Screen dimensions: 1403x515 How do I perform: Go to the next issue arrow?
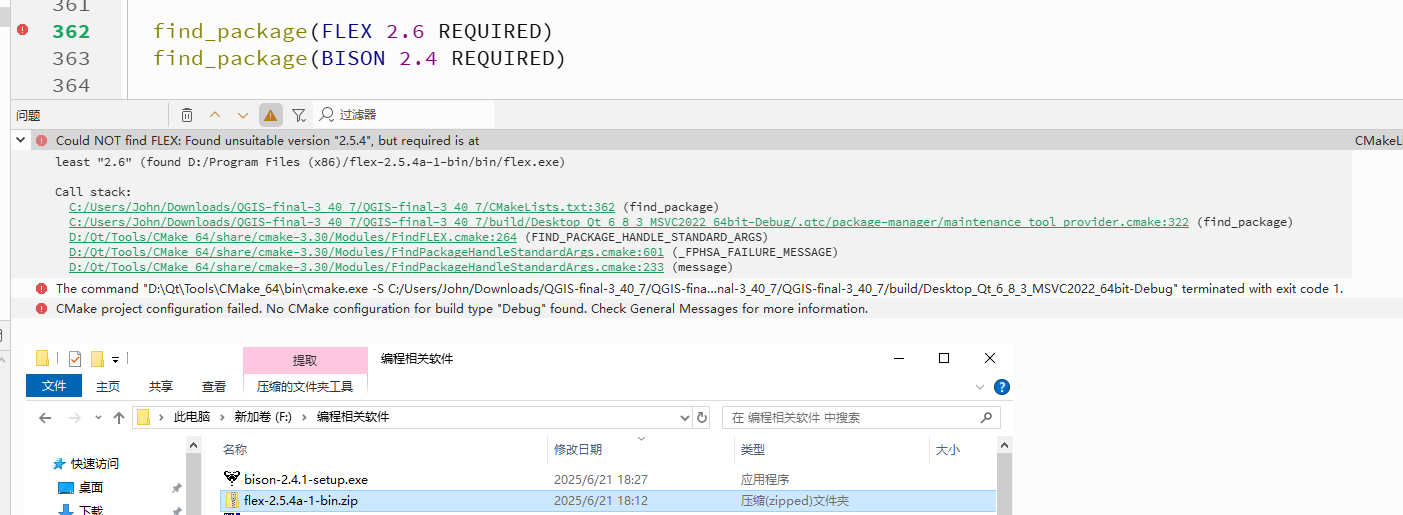(x=243, y=115)
